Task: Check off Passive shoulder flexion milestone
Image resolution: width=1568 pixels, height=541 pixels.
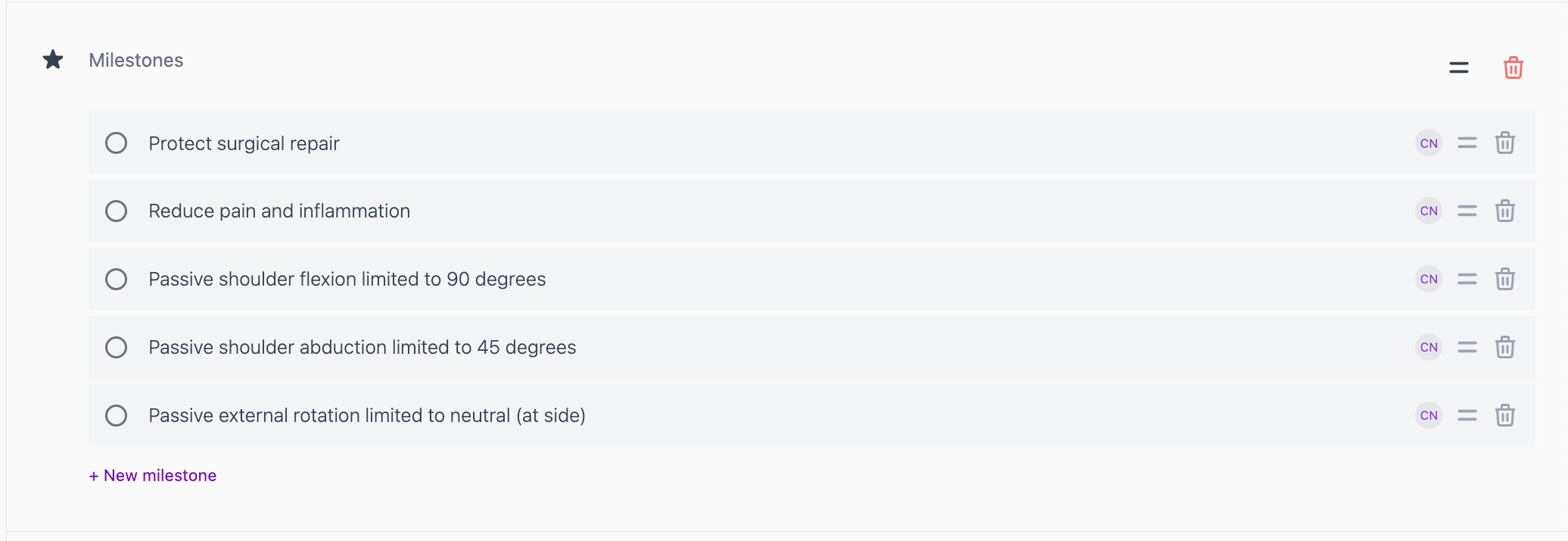Action: coord(116,279)
